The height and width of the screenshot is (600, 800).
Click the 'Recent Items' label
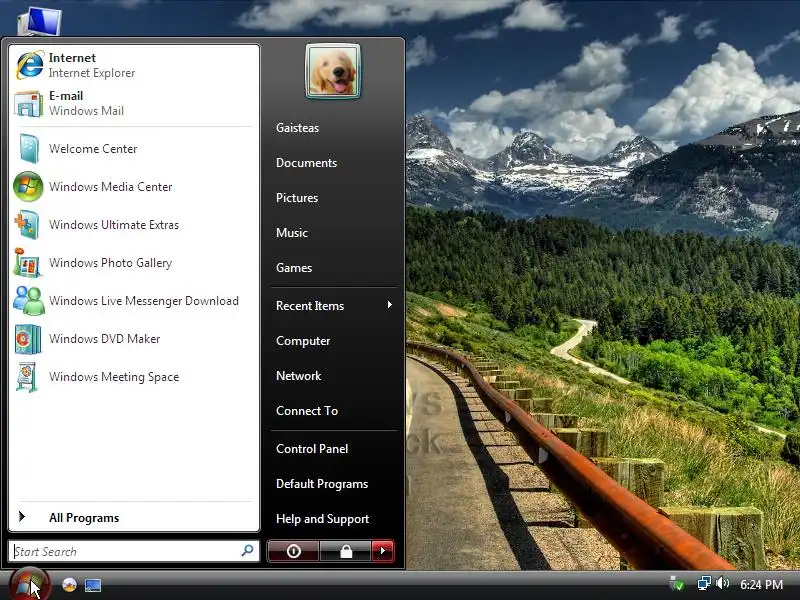310,306
